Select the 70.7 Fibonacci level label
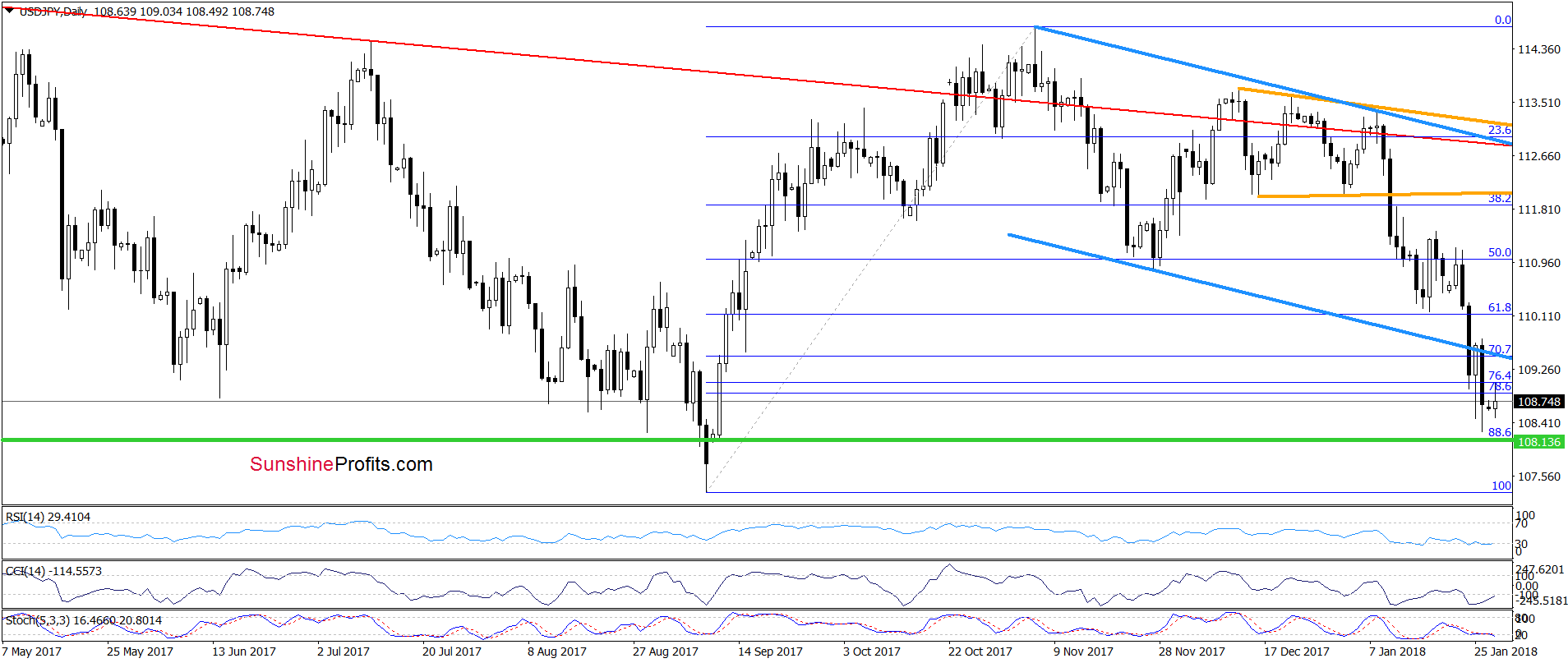The height and width of the screenshot is (663, 1568). pyautogui.click(x=1500, y=349)
